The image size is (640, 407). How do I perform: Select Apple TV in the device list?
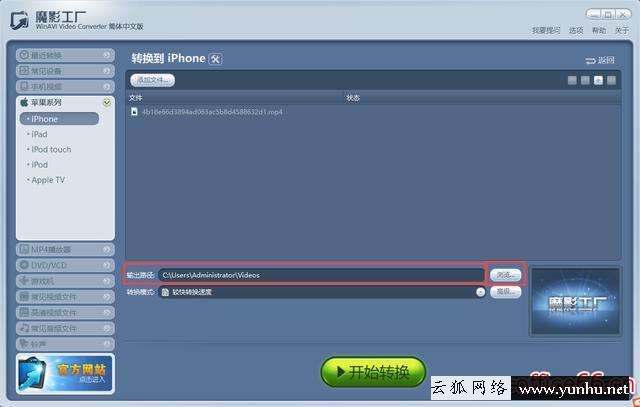46,180
